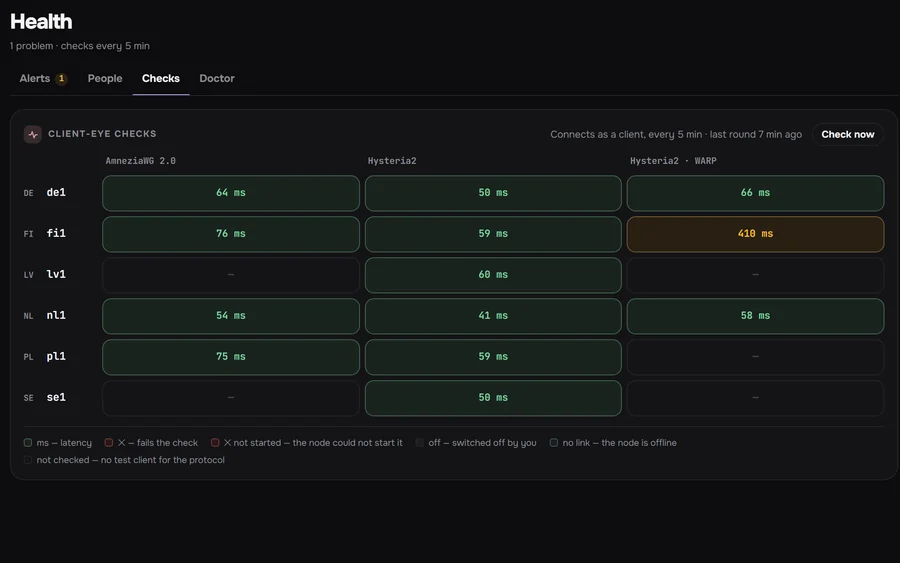Click the Hysteria2 · WARP column header

click(673, 161)
